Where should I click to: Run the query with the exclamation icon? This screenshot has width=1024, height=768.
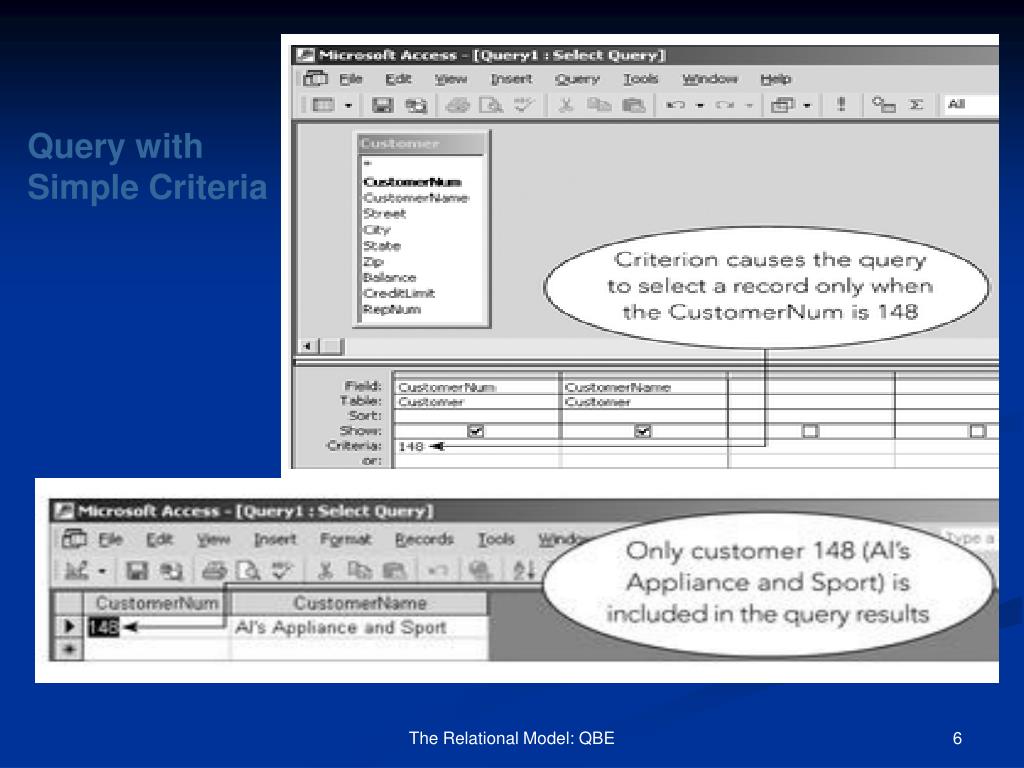[841, 104]
